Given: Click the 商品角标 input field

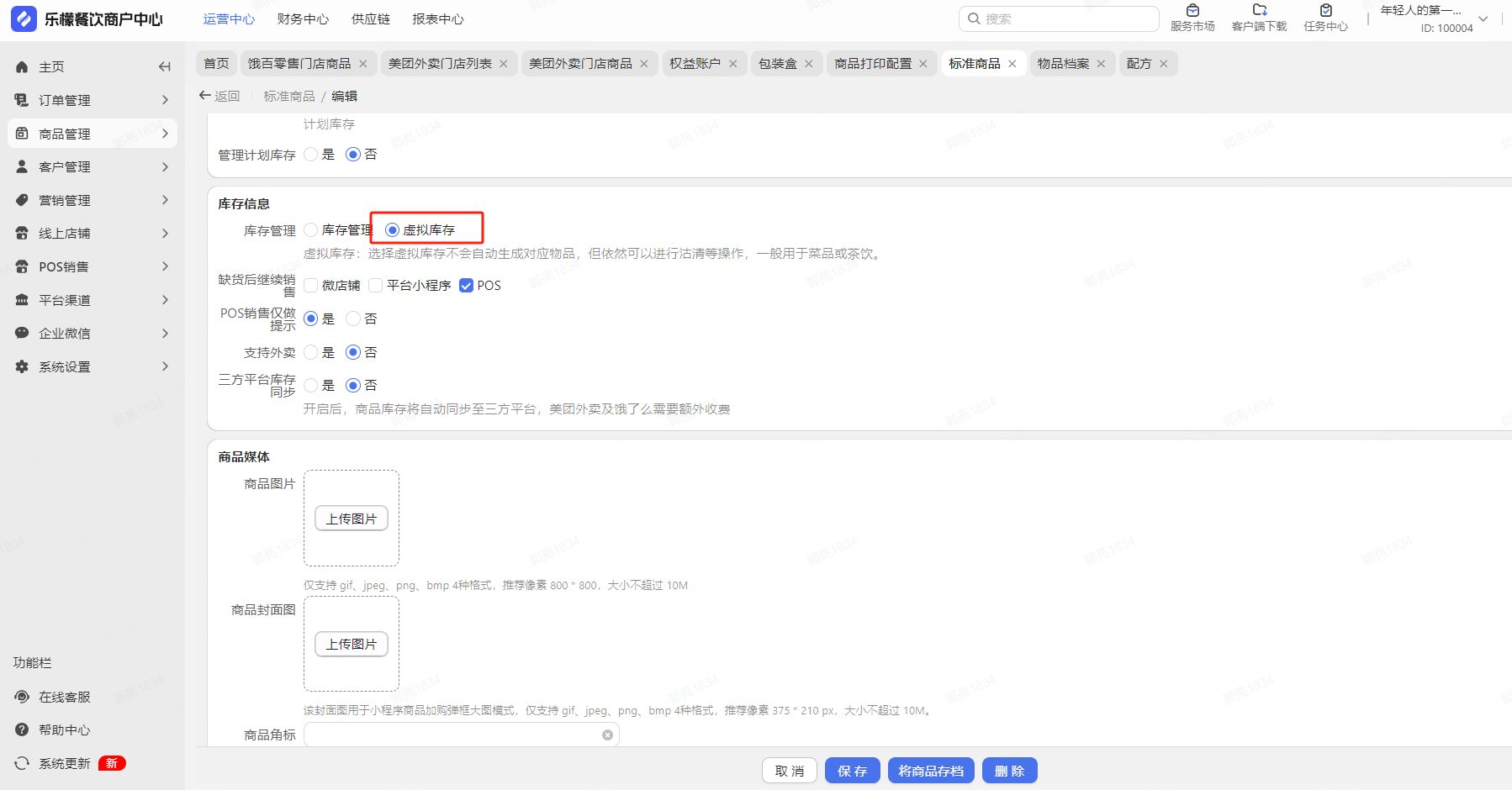Looking at the screenshot, I should (x=461, y=735).
